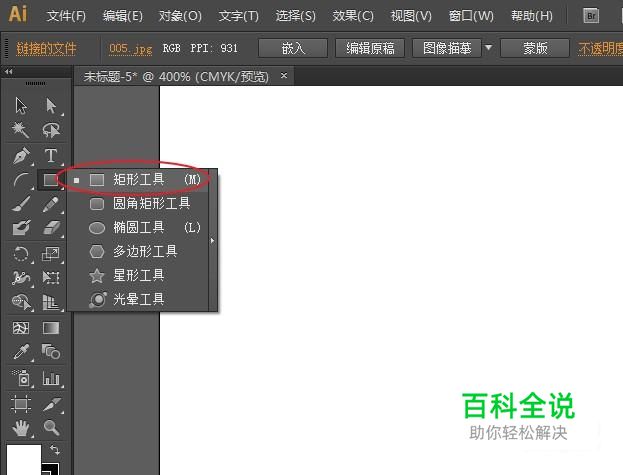Choose 矩形工具 from the flyout
Viewport: 623px width, 475px height.
point(137,180)
